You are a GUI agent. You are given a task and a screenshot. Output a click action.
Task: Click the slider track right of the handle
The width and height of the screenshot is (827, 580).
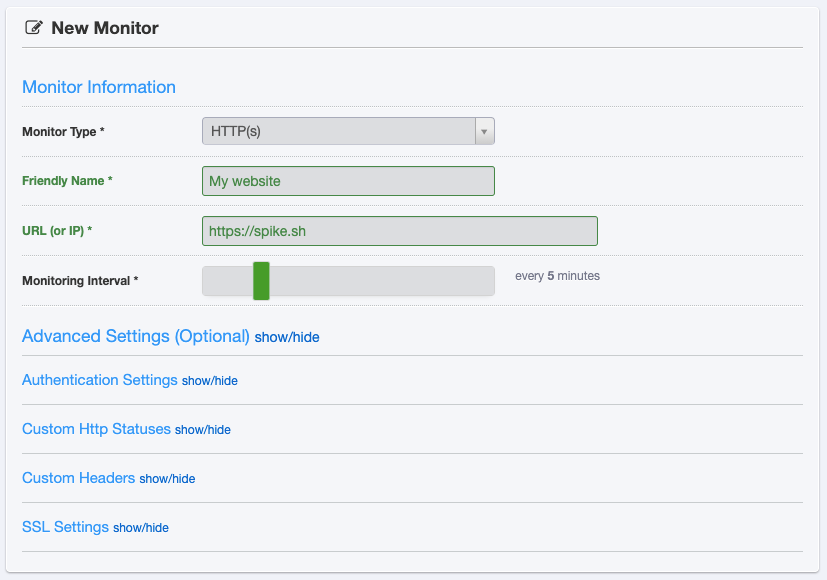coord(380,281)
